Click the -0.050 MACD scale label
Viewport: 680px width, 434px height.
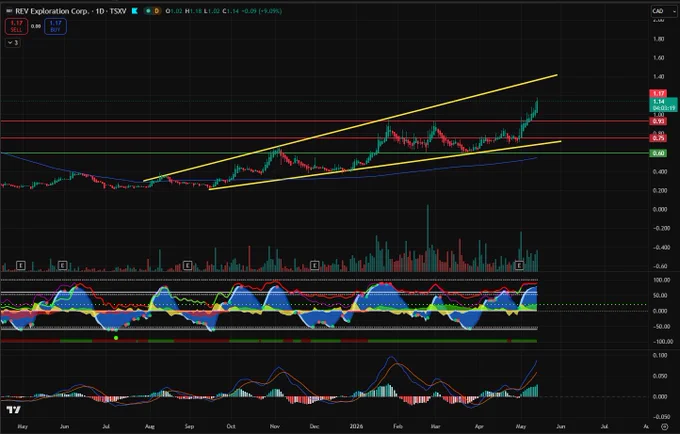(661, 417)
